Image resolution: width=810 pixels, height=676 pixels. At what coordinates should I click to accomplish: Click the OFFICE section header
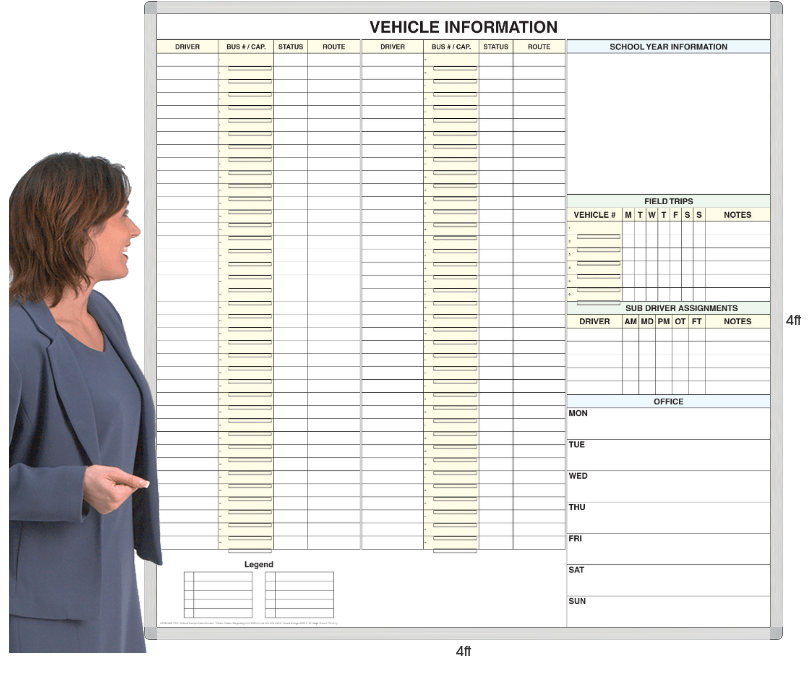tap(668, 401)
